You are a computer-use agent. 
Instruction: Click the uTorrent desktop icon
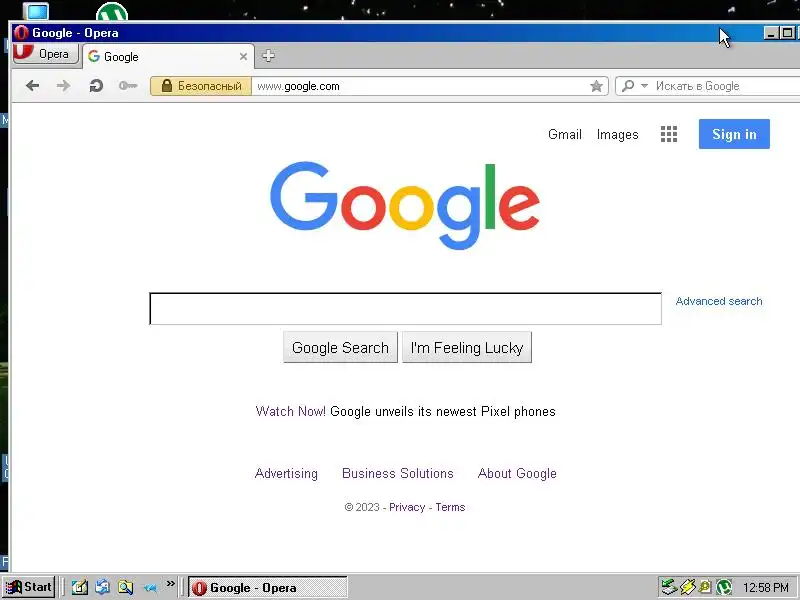pos(112,11)
